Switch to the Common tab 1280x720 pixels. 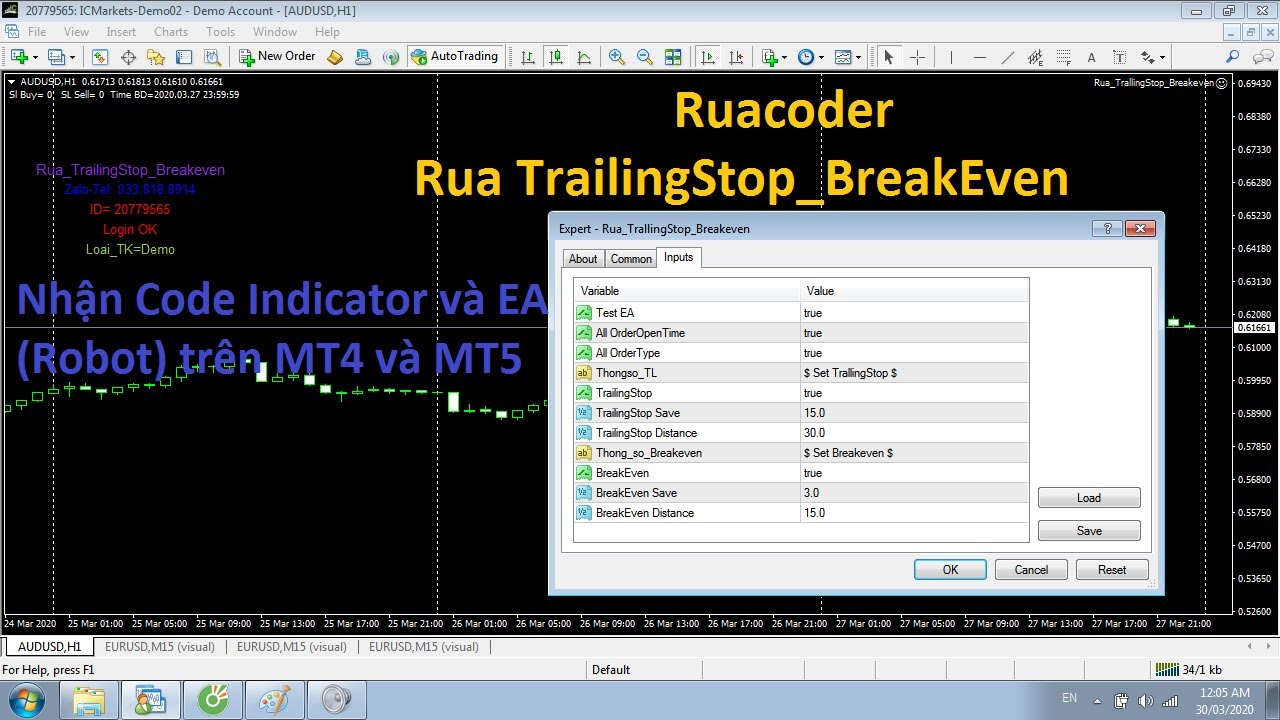(631, 259)
